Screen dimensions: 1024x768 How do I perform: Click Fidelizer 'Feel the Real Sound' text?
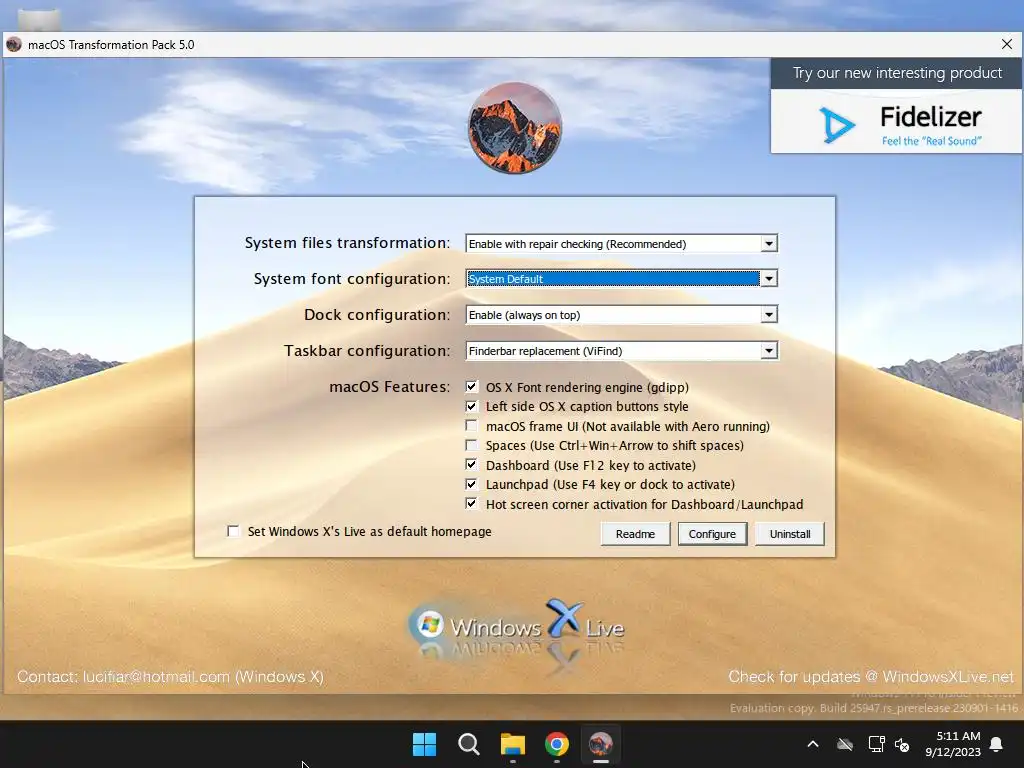tap(932, 141)
